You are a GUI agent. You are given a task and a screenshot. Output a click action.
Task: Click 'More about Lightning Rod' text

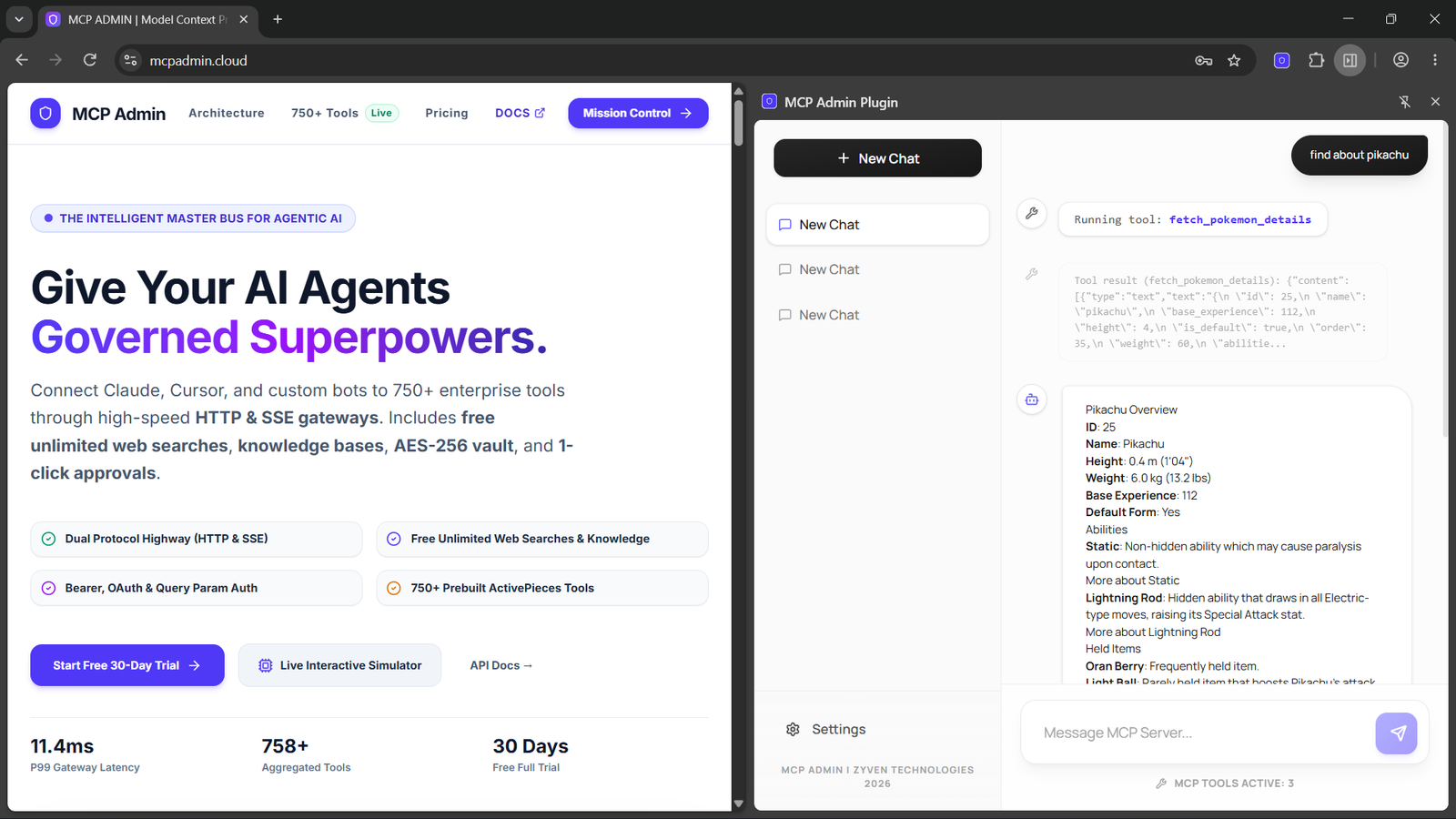[x=1153, y=632]
